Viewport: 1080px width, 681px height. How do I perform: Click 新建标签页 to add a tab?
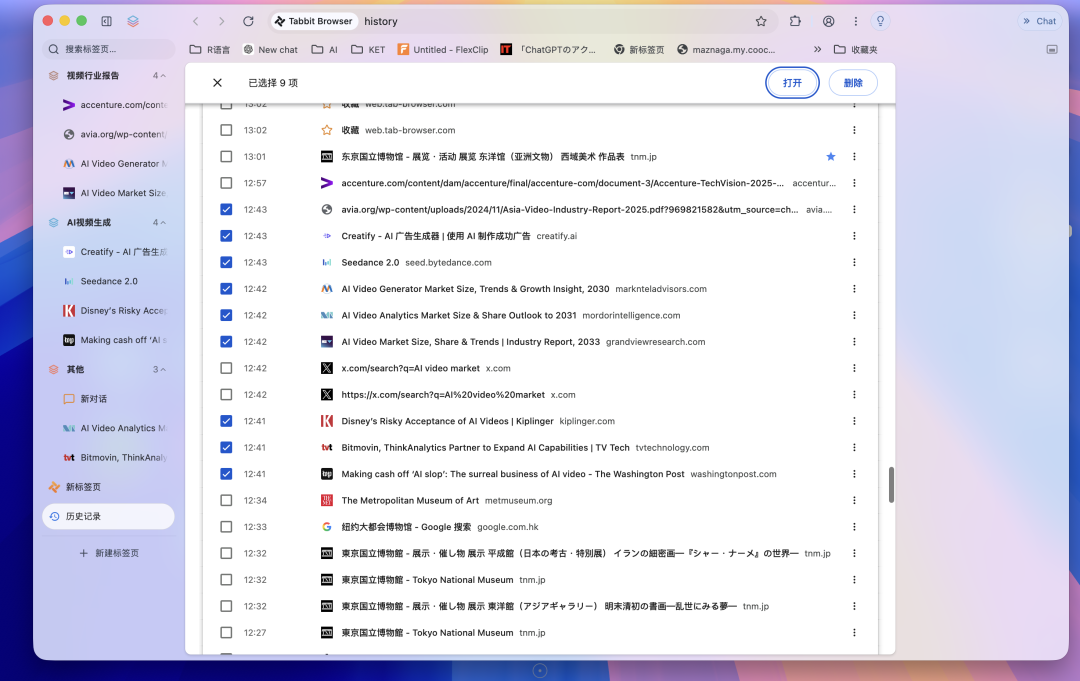pos(109,553)
